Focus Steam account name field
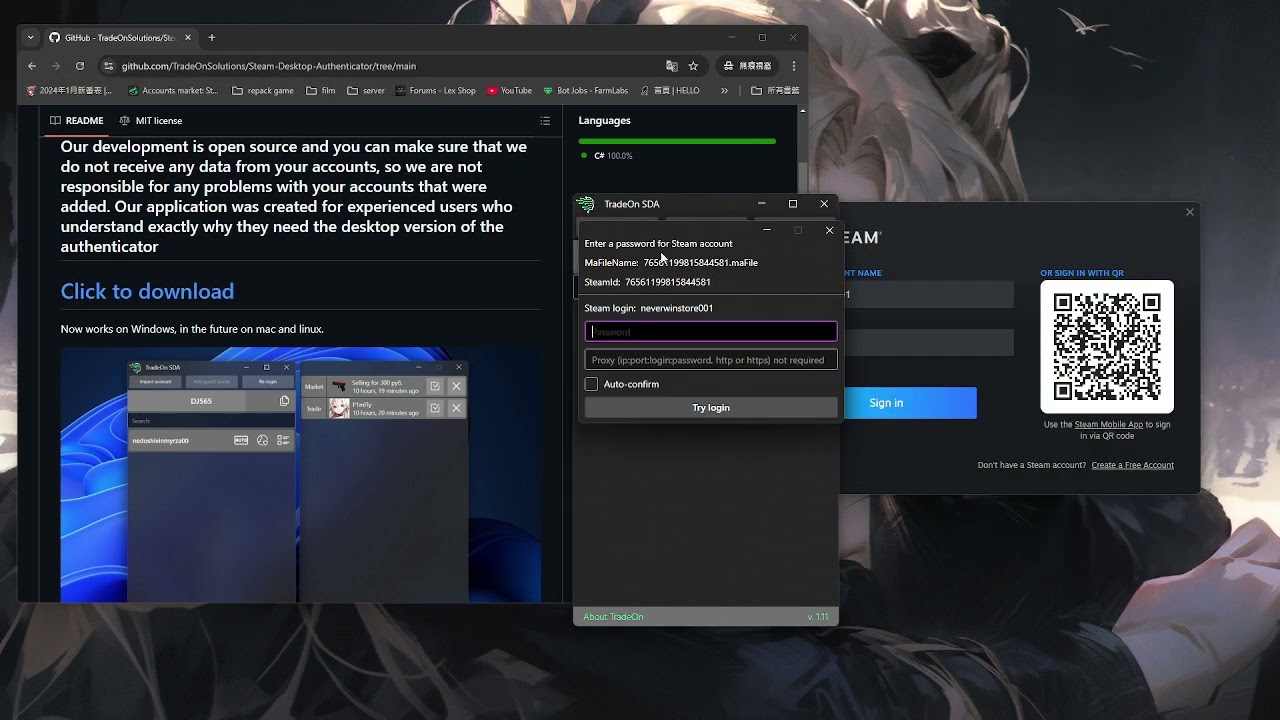This screenshot has width=1280, height=720. tap(929, 294)
